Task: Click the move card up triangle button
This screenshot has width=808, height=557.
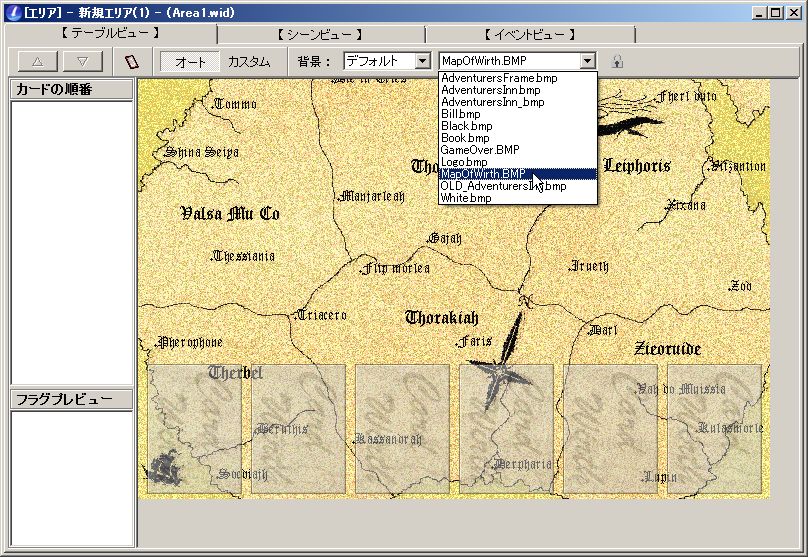Action: pos(38,62)
